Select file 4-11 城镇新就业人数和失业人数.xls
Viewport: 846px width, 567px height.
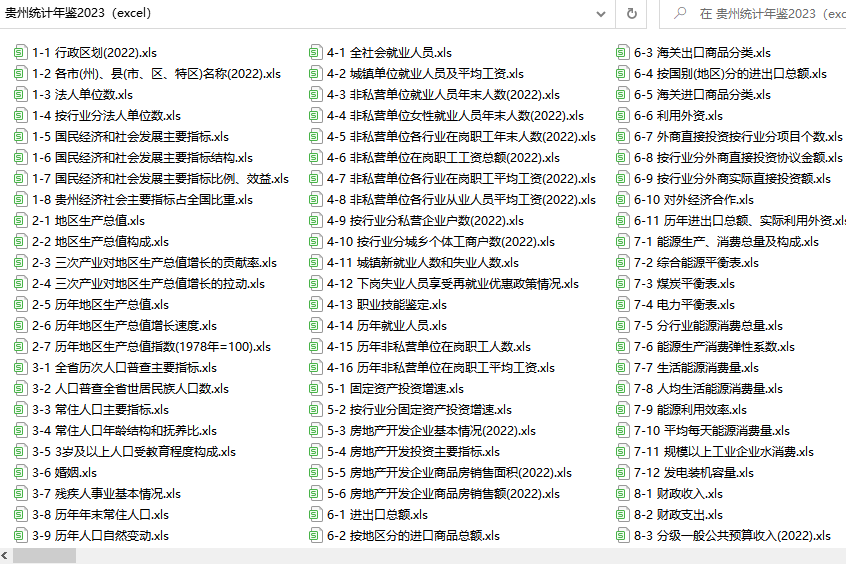point(414,263)
